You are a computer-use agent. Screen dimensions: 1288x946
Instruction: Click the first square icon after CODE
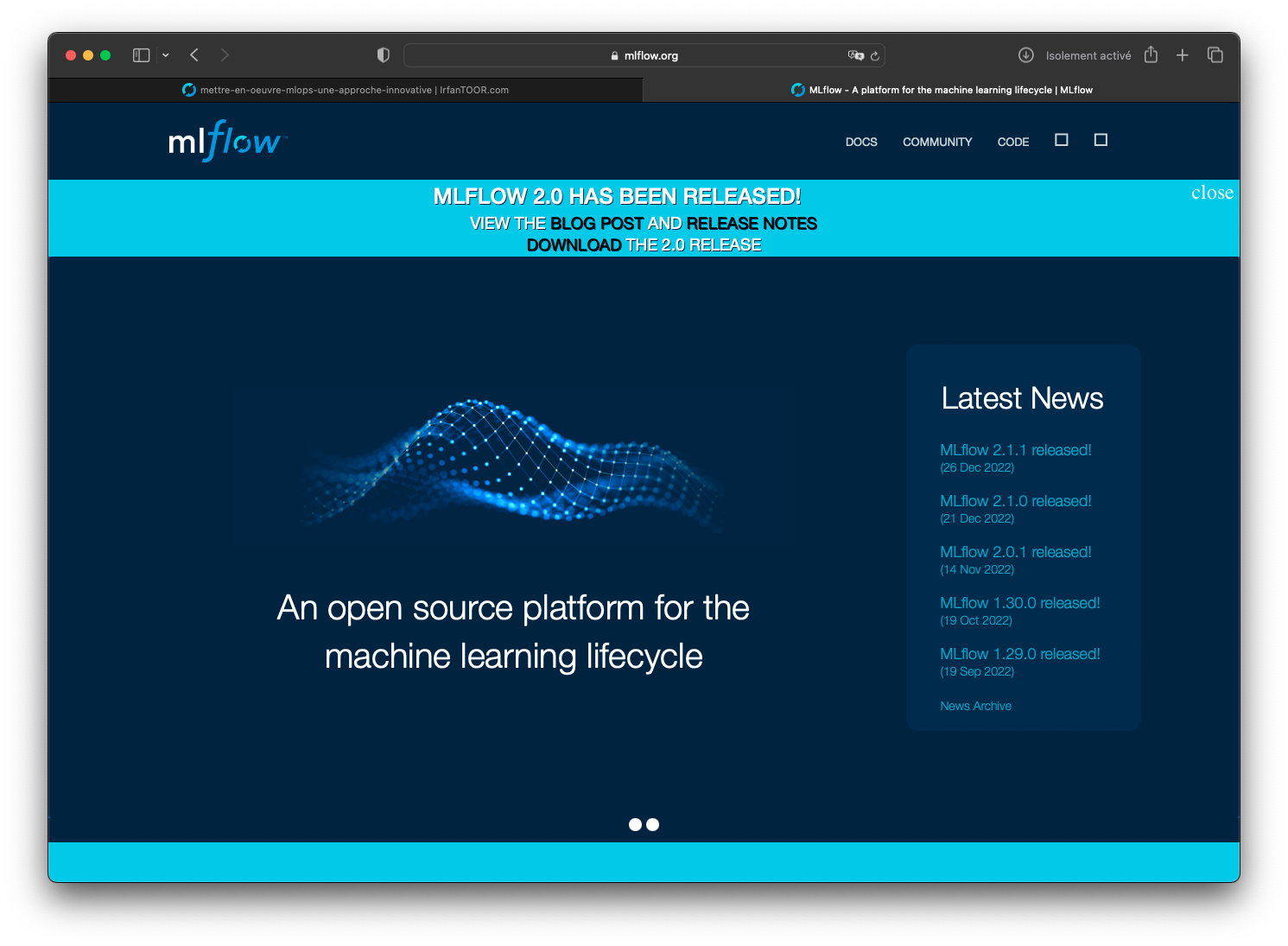point(1062,140)
